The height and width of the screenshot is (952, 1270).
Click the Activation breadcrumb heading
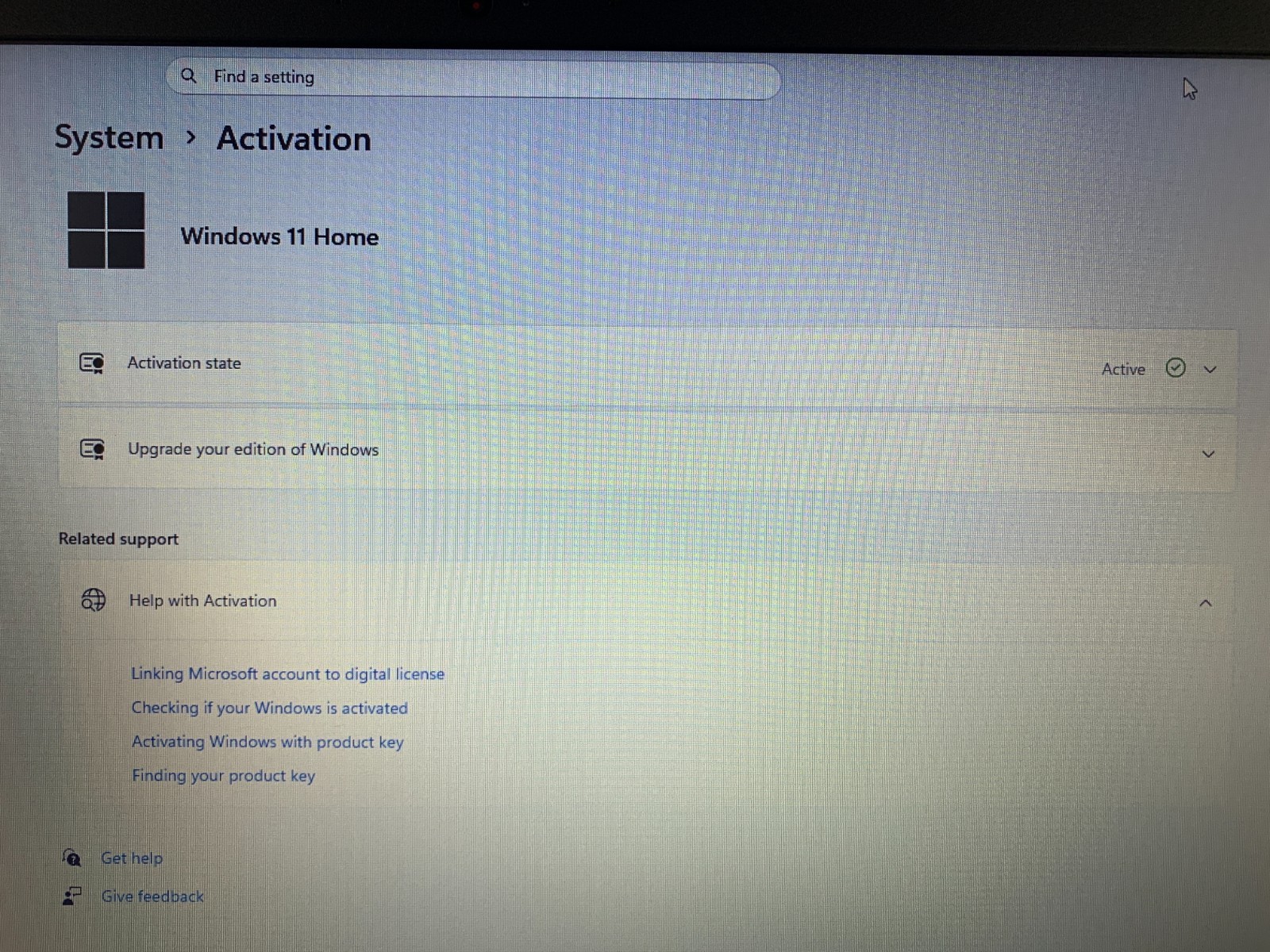(294, 139)
